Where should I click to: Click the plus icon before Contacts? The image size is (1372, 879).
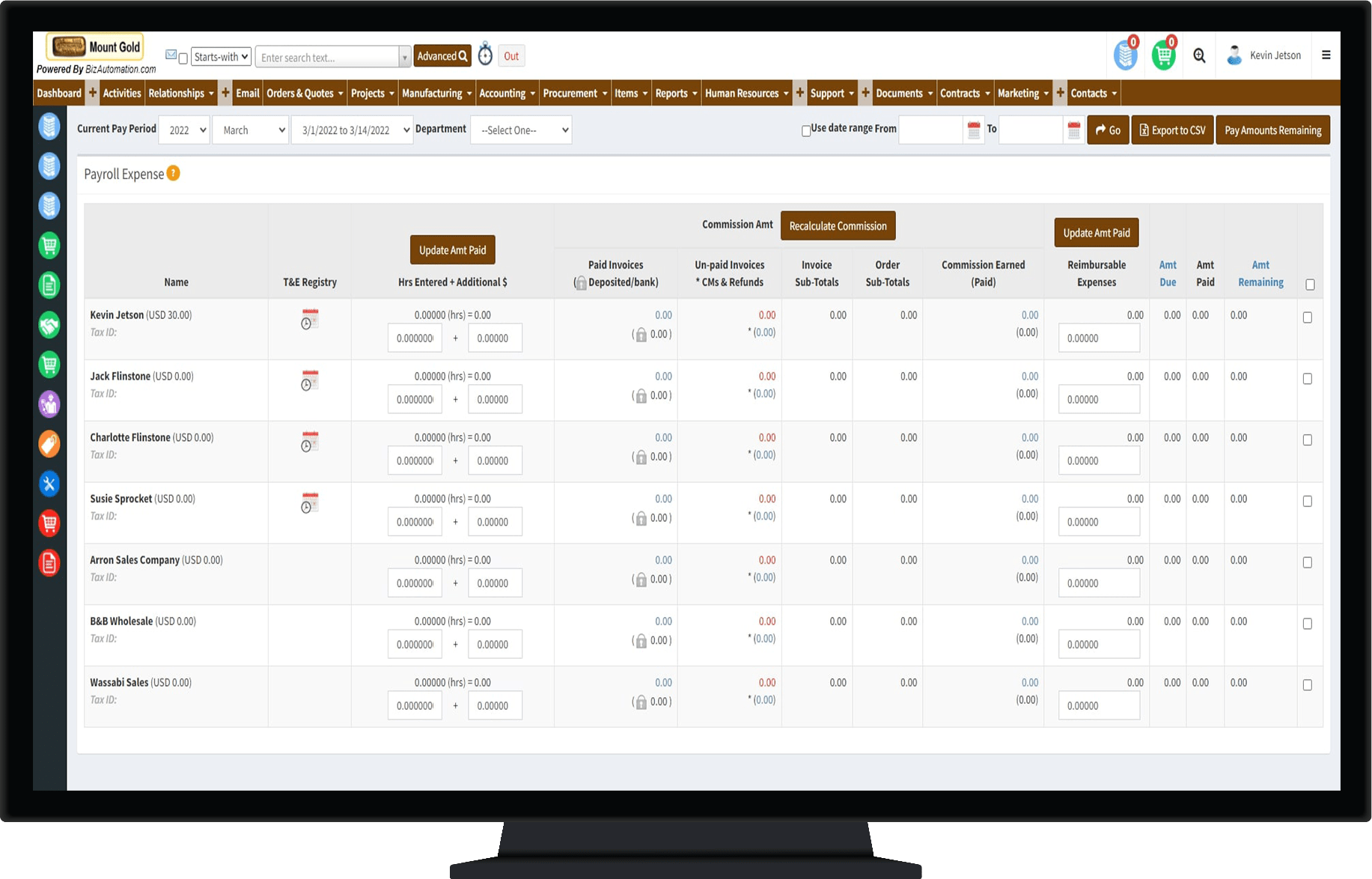[1061, 93]
